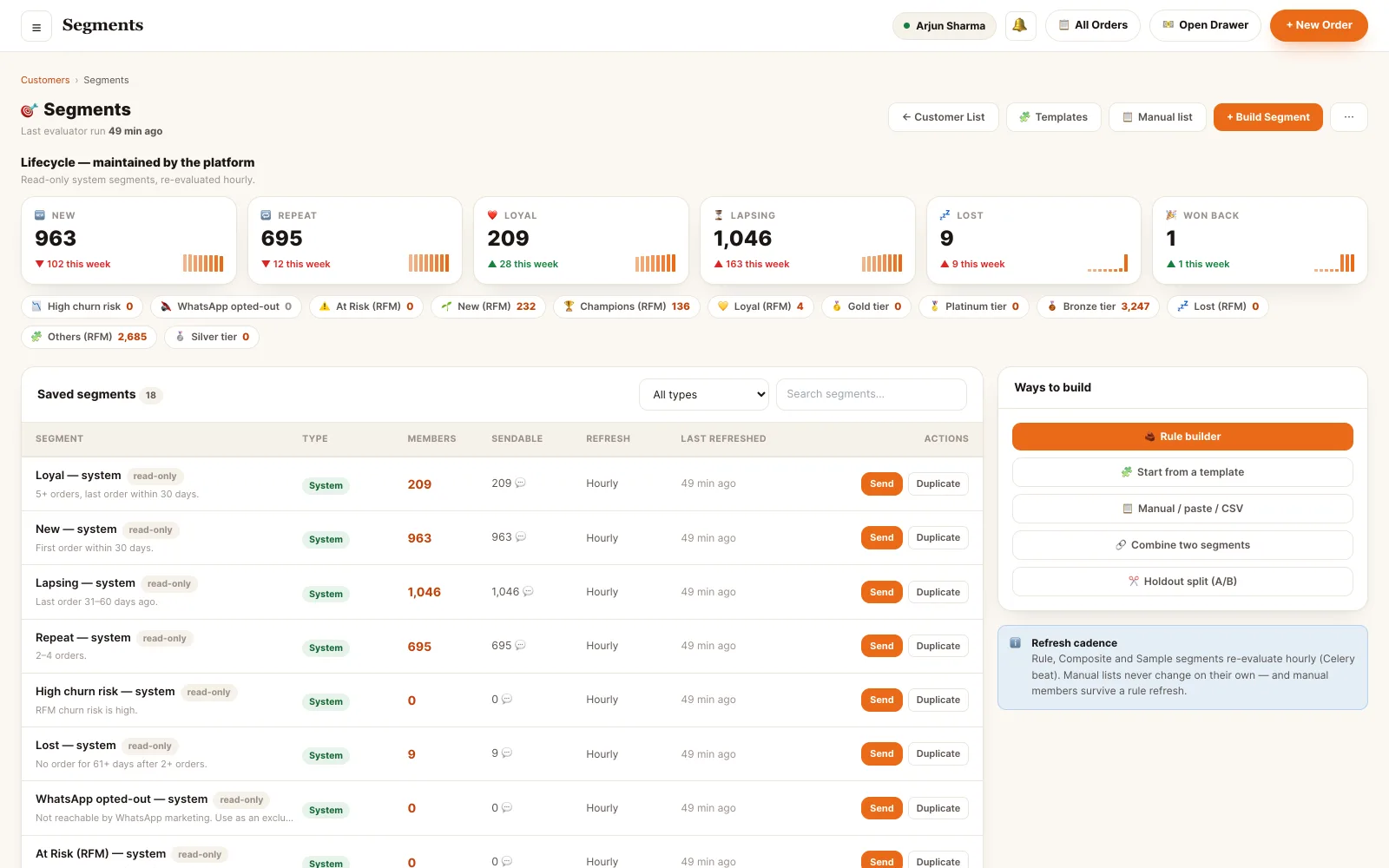Click the info icon in Refresh cadence
The image size is (1389, 868).
pyautogui.click(x=1015, y=643)
